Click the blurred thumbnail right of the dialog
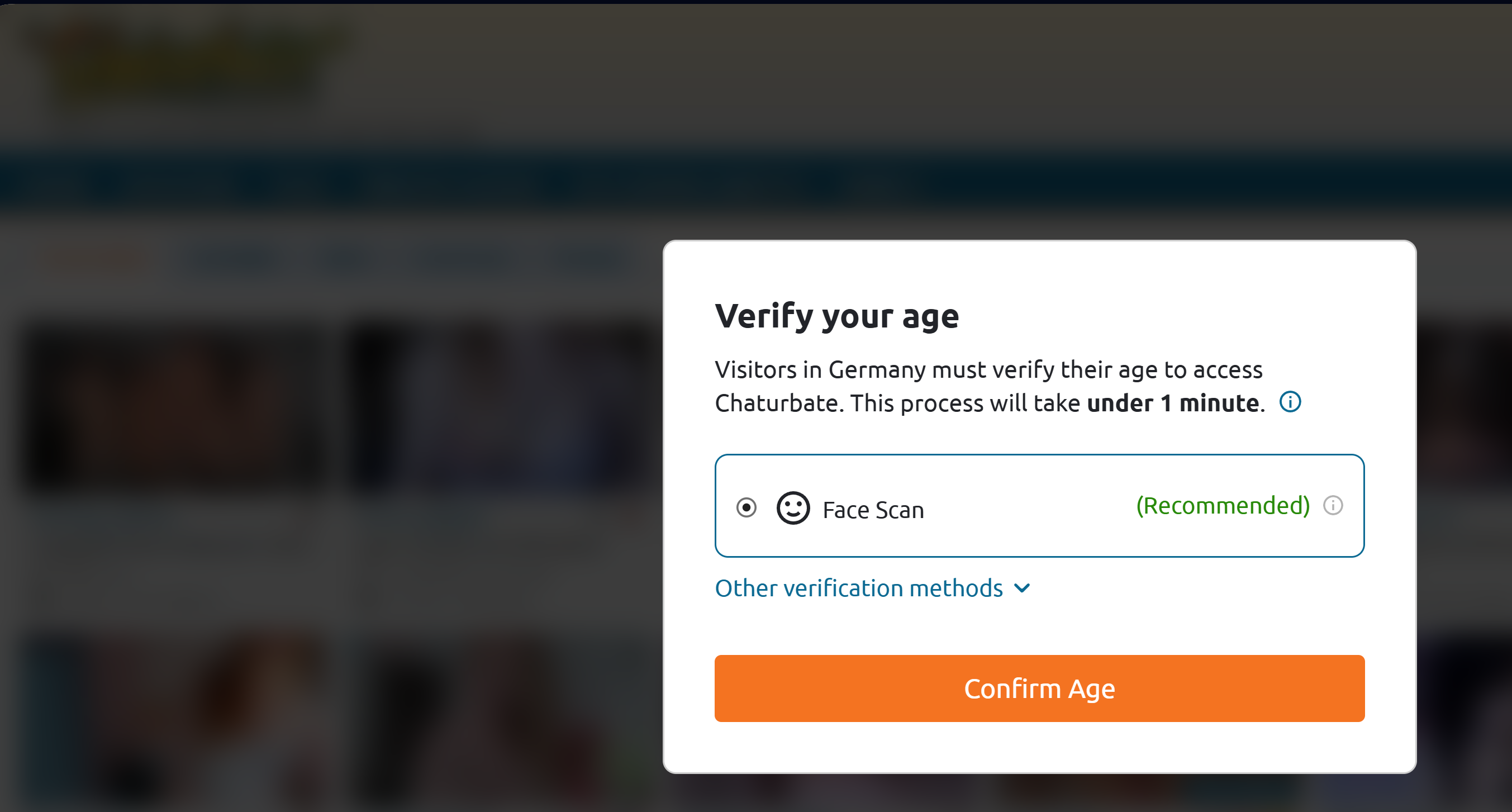 (x=1465, y=411)
